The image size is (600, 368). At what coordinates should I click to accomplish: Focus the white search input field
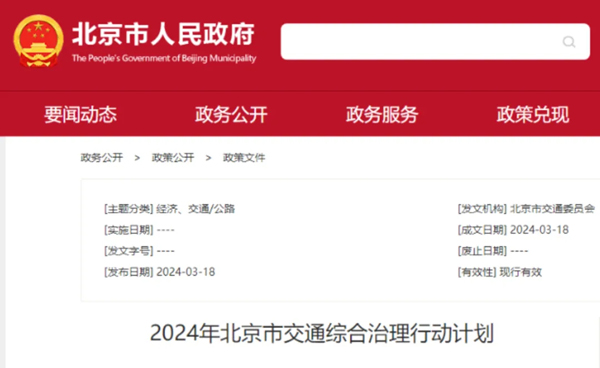click(x=435, y=42)
